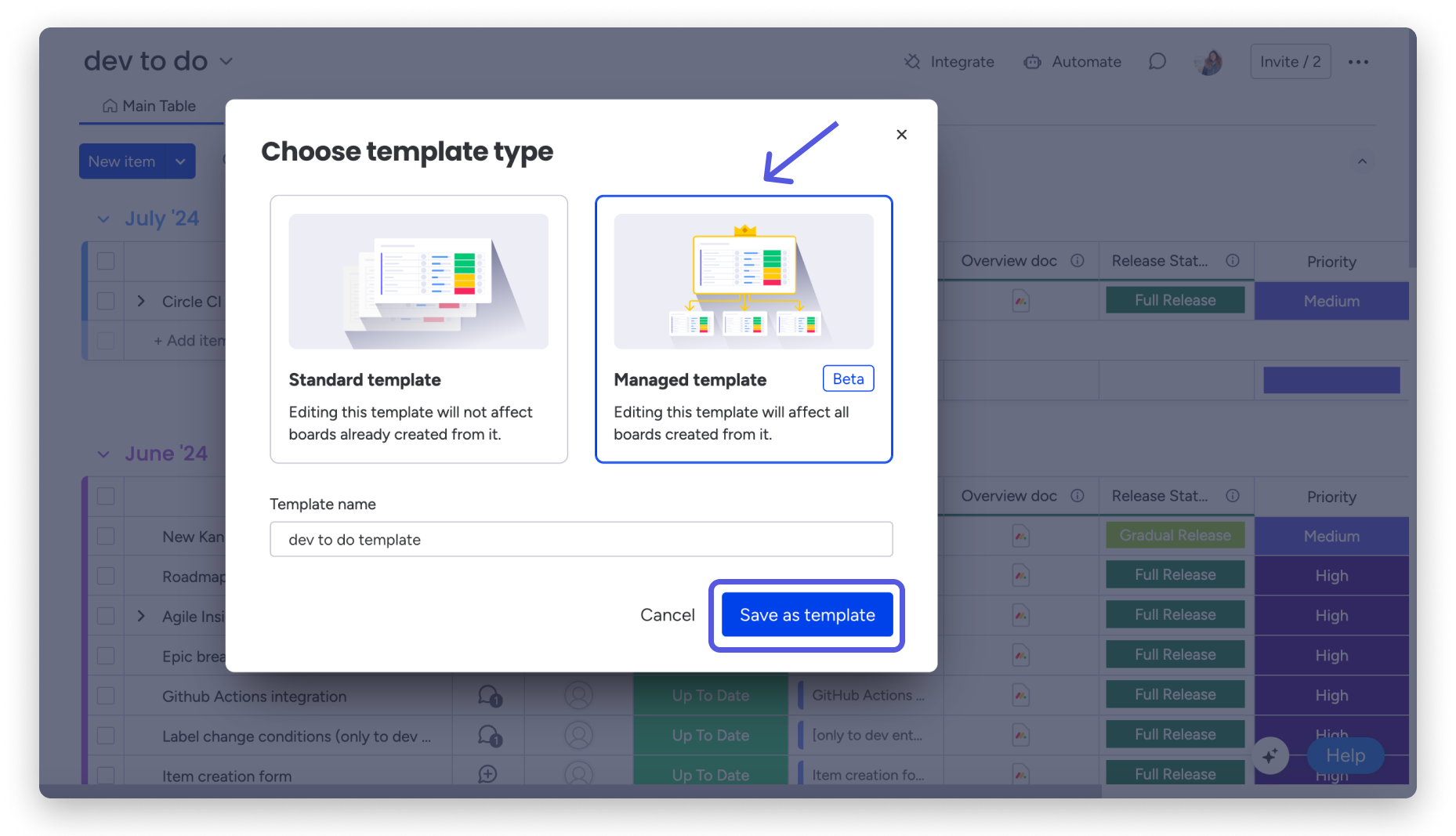The image size is (1456, 836).
Task: Close the Choose template type dialog
Action: (901, 135)
